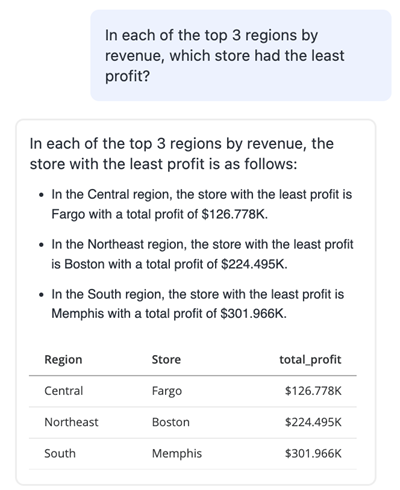Click 'Fargo' in the Central bullet text

tap(68, 214)
